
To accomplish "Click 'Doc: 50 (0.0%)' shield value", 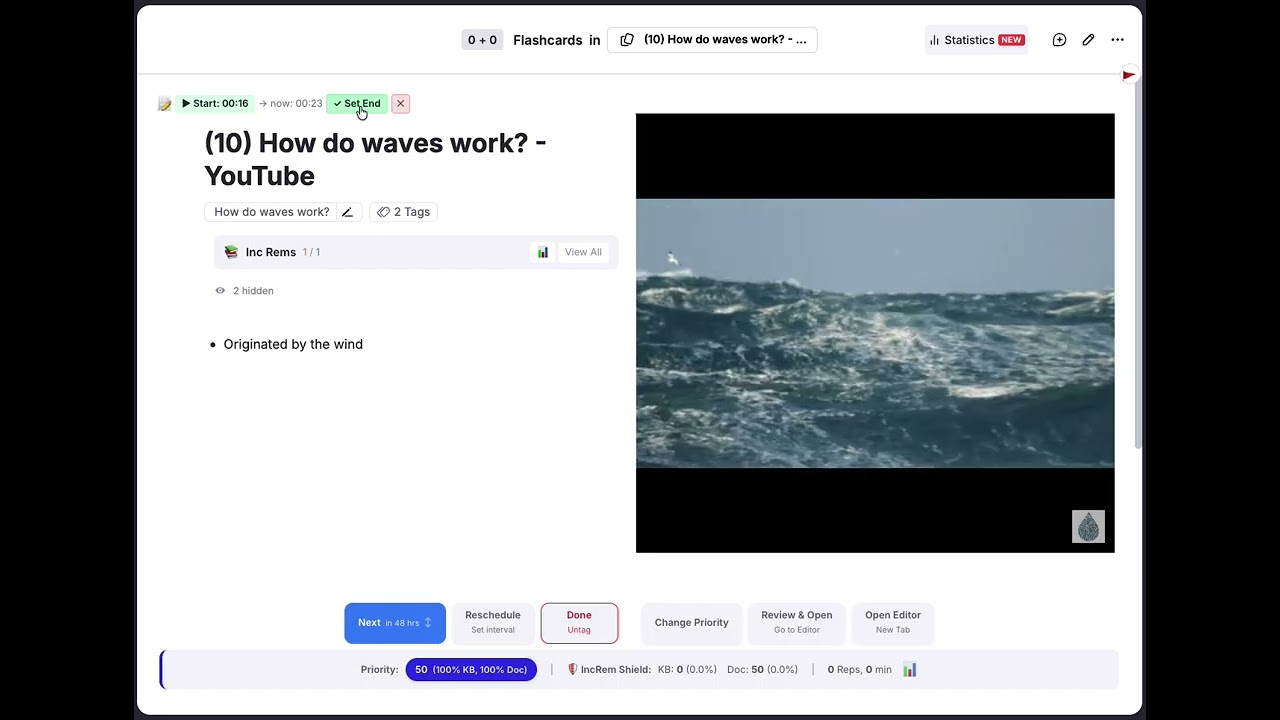I will click(762, 670).
